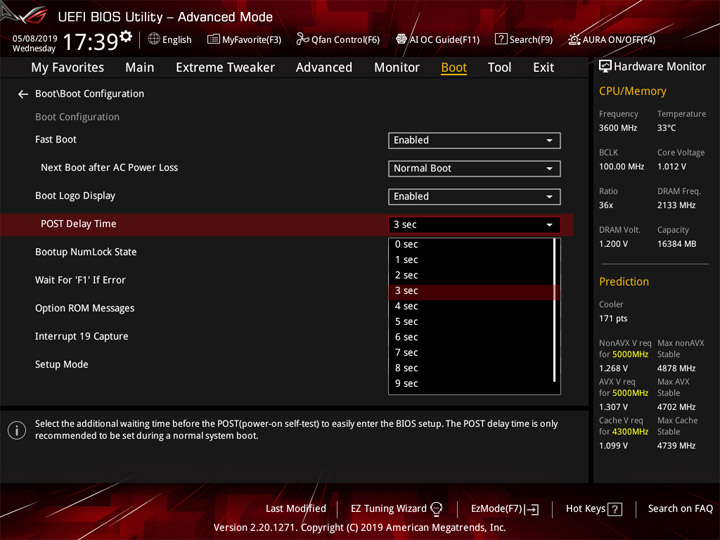
Task: Select the Boot Logo Display row
Action: (x=287, y=196)
